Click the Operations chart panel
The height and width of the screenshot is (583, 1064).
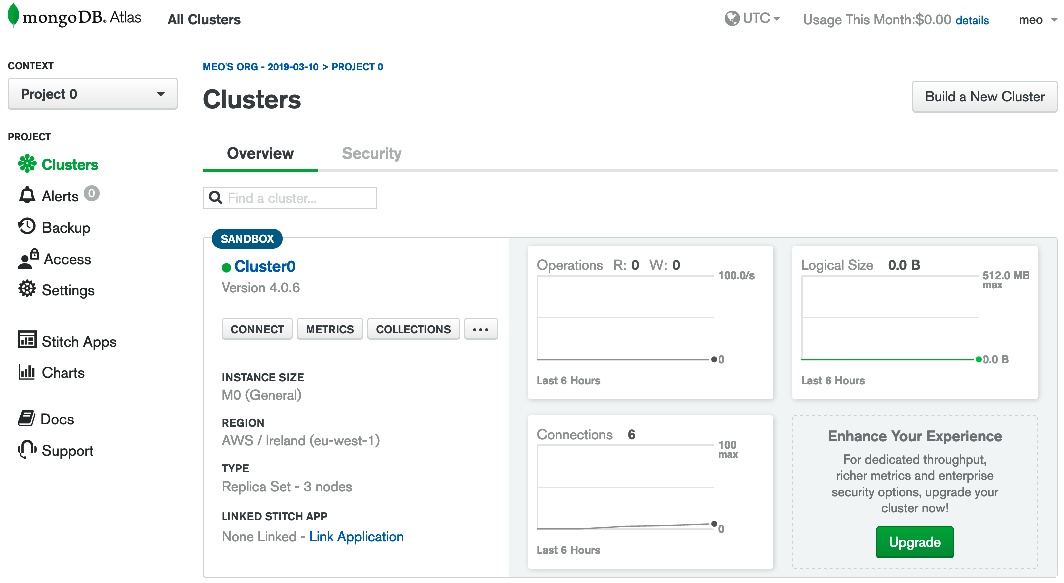(650, 322)
